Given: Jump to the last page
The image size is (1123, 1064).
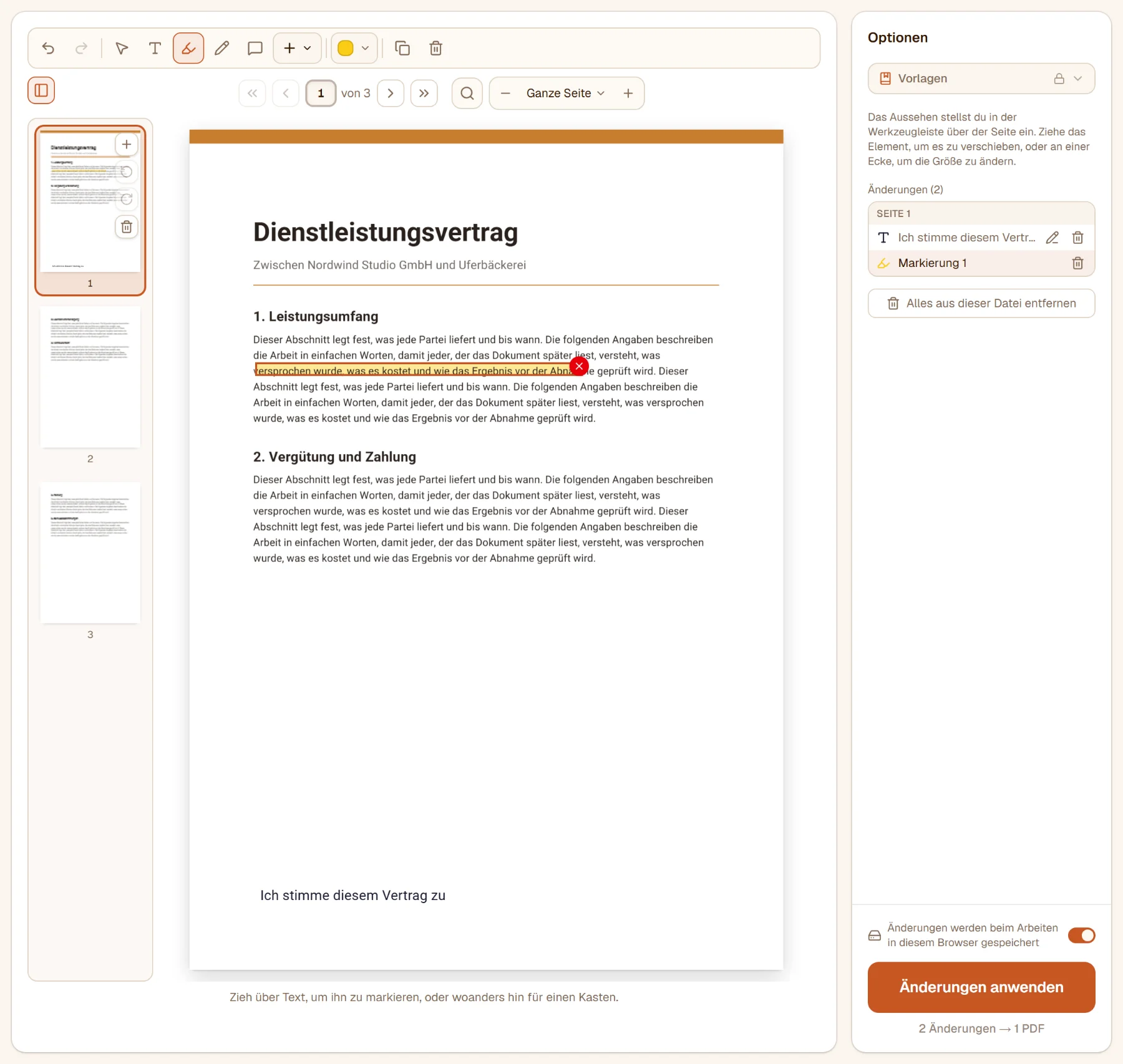Looking at the screenshot, I should (x=424, y=93).
